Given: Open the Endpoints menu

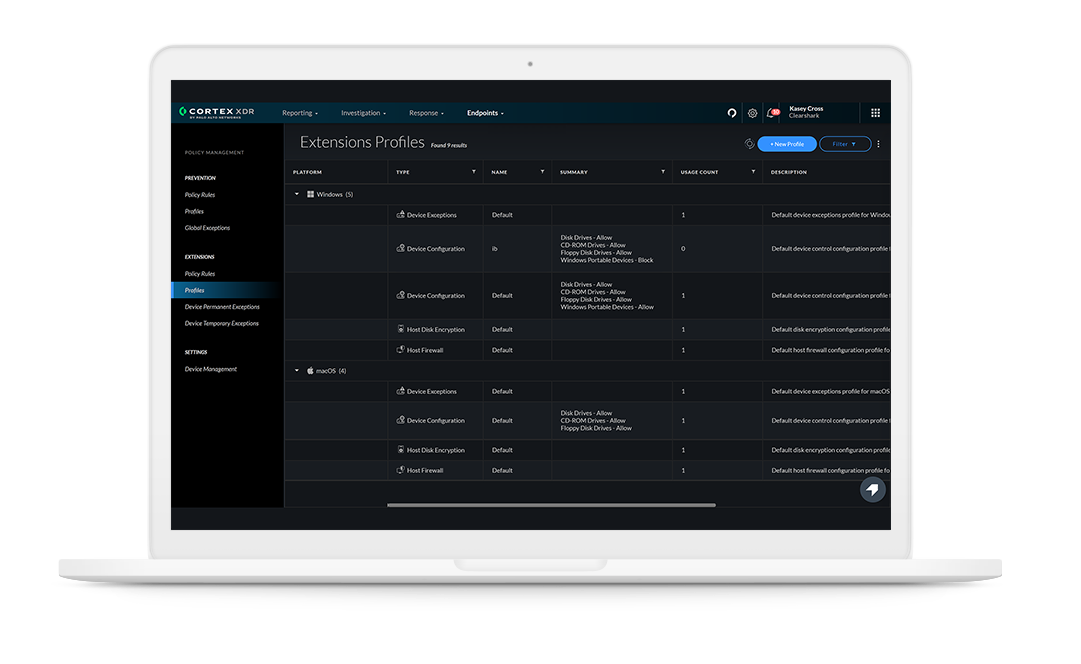Looking at the screenshot, I should (483, 113).
